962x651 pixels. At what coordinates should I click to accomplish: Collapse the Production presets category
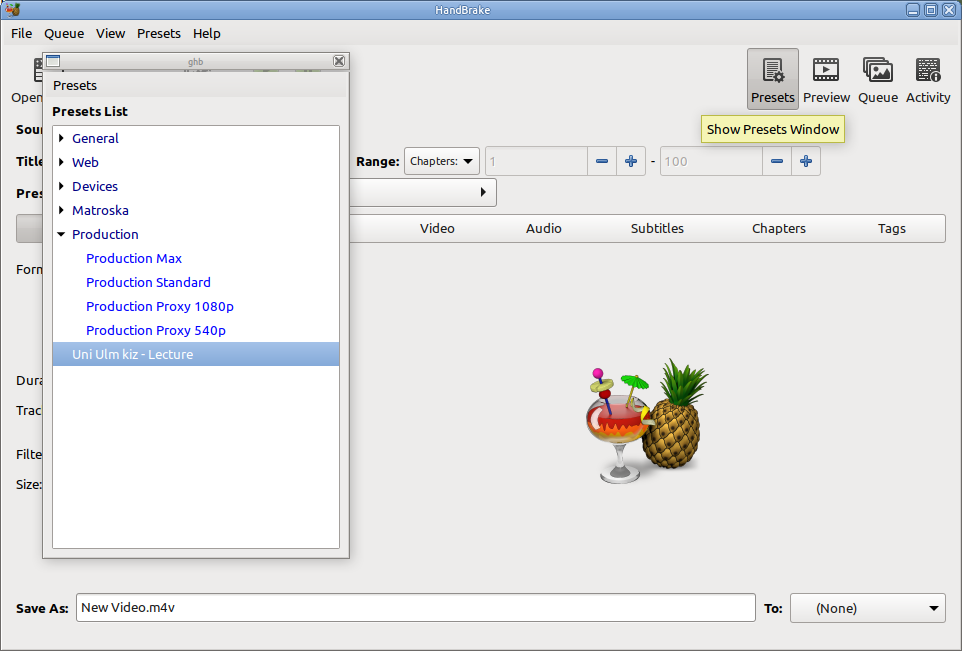(x=62, y=234)
